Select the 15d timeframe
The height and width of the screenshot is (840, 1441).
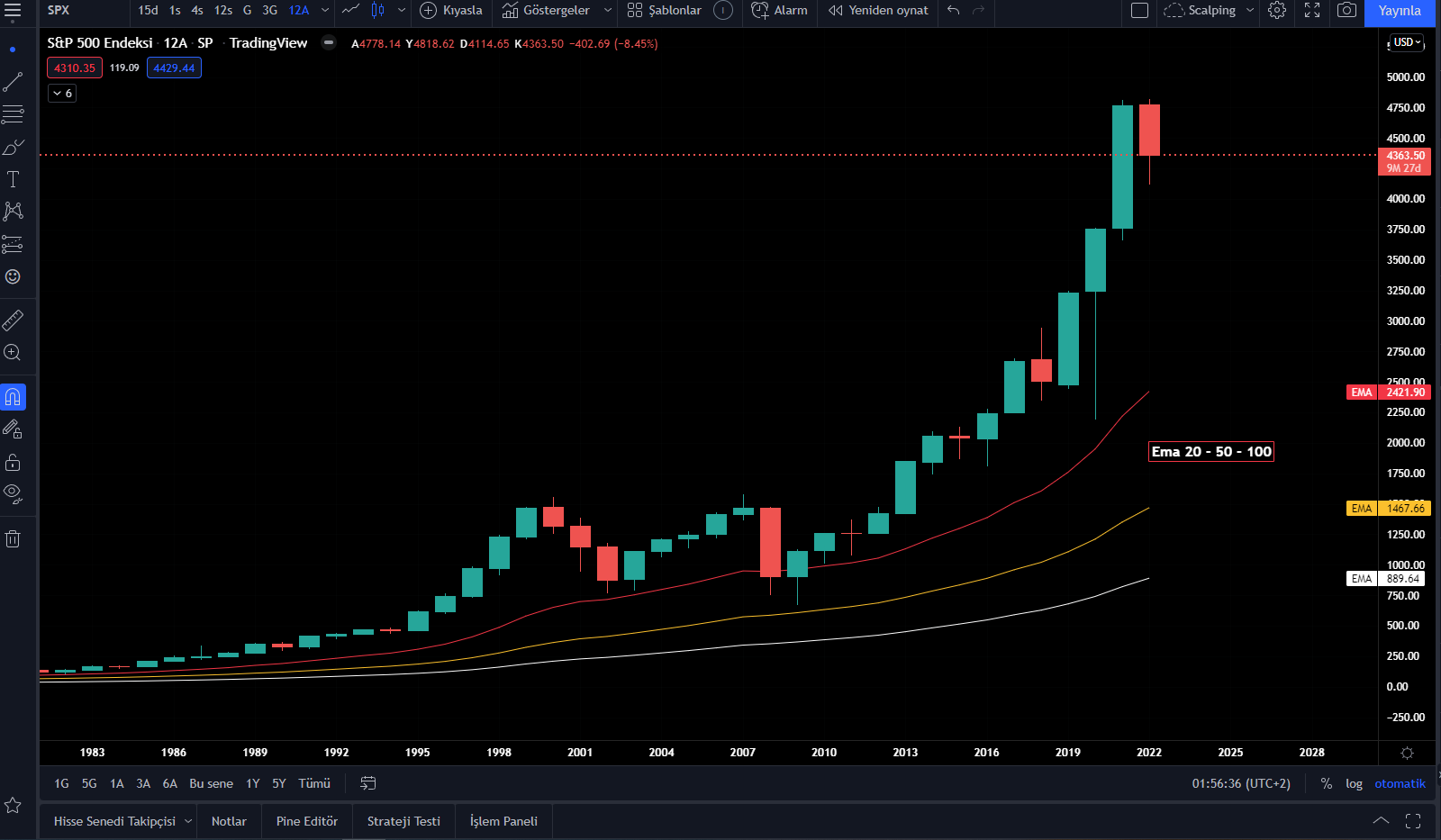[148, 11]
